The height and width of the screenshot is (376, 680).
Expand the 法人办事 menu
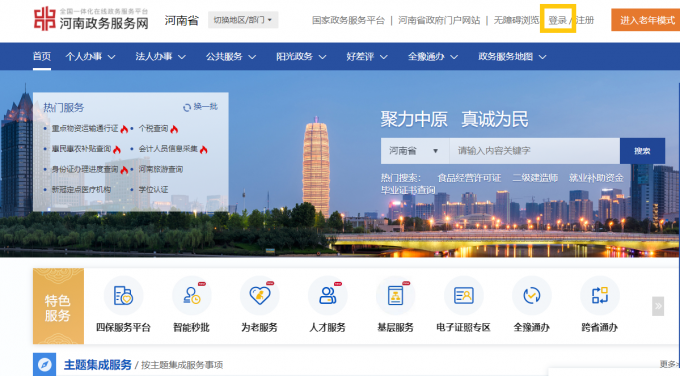160,56
